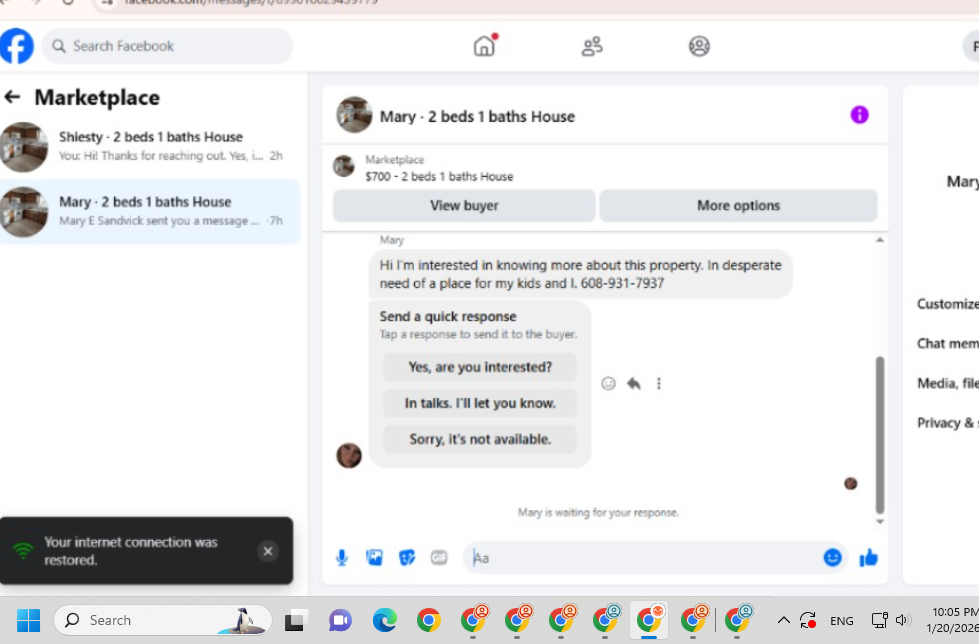Attach a photo with the image icon
This screenshot has width=979, height=644.
[x=375, y=557]
